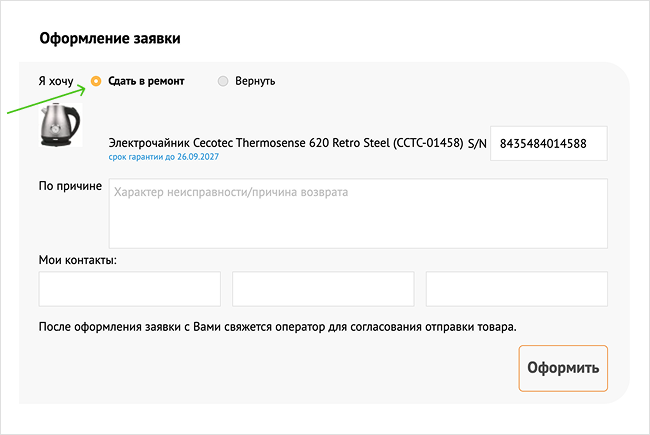
Task: Click the 'Сдать в ремонт' label text
Action: click(146, 81)
